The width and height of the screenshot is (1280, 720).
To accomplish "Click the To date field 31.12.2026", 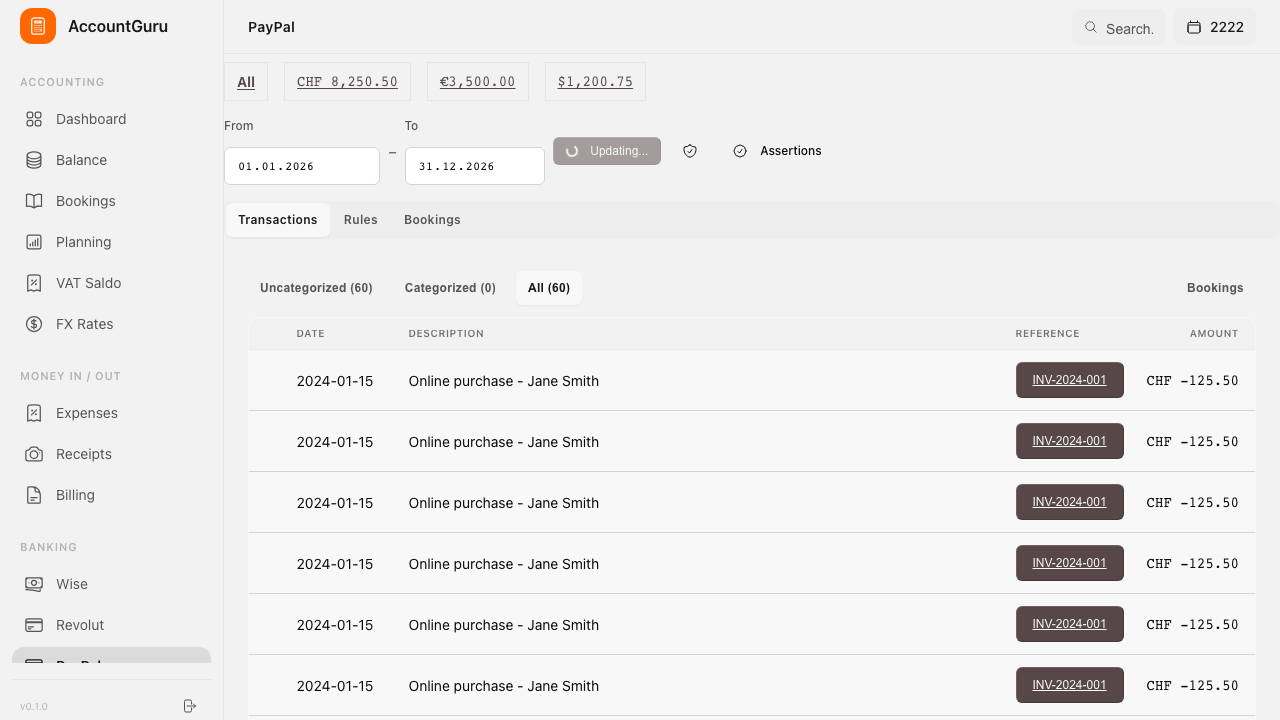I will coord(475,166).
